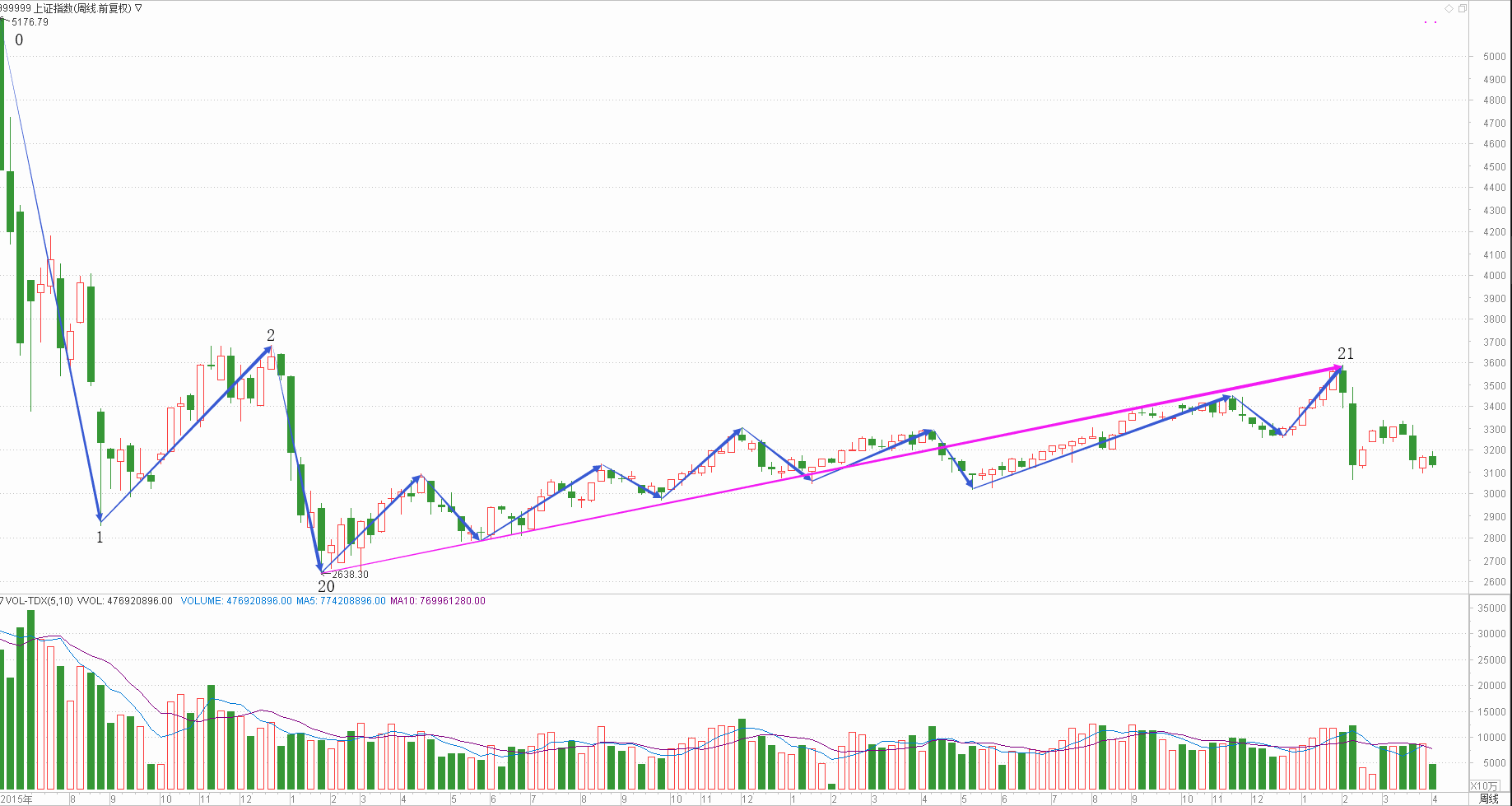Select the wave label 20 at the low

click(x=326, y=586)
